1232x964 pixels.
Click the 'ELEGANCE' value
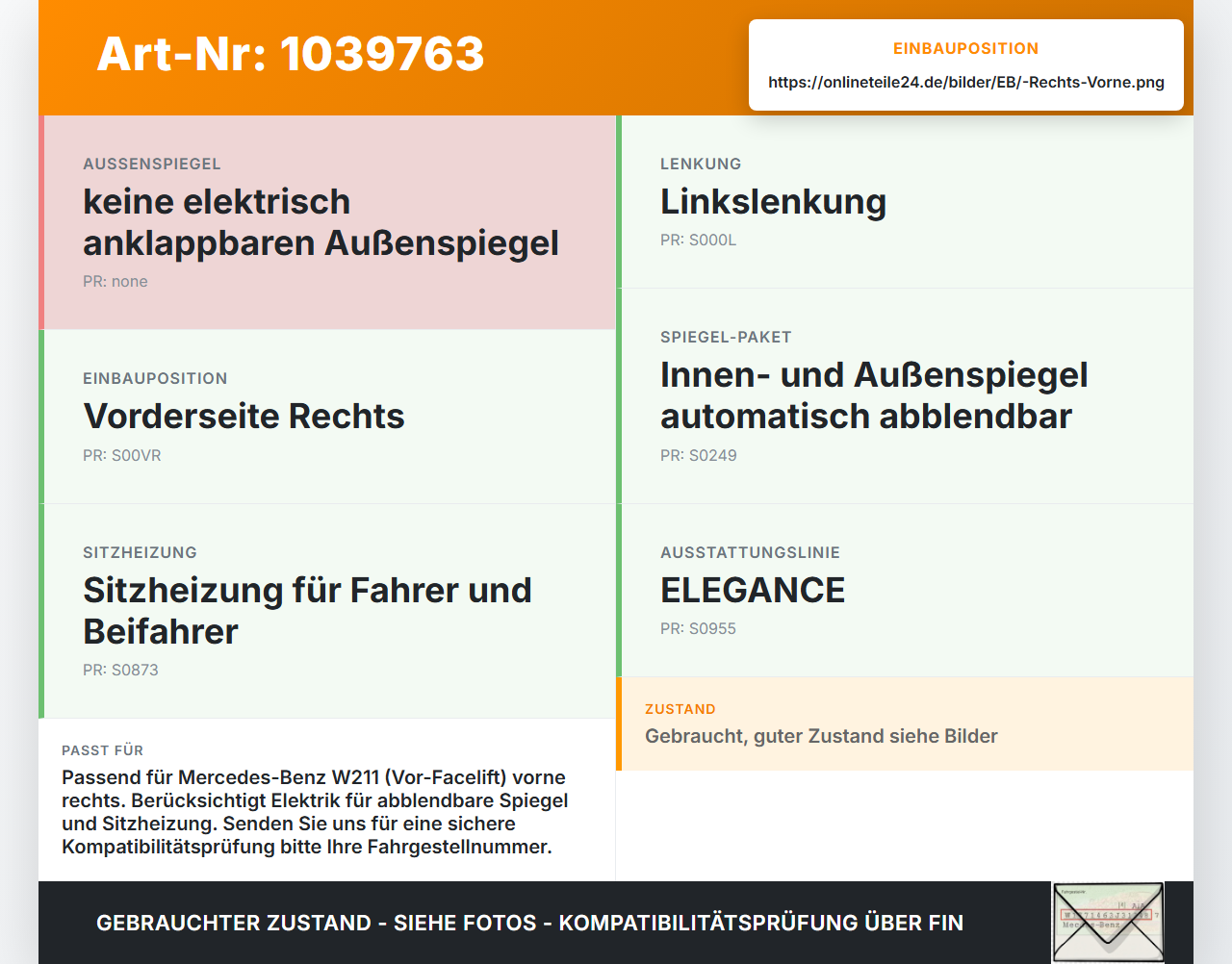point(753,590)
